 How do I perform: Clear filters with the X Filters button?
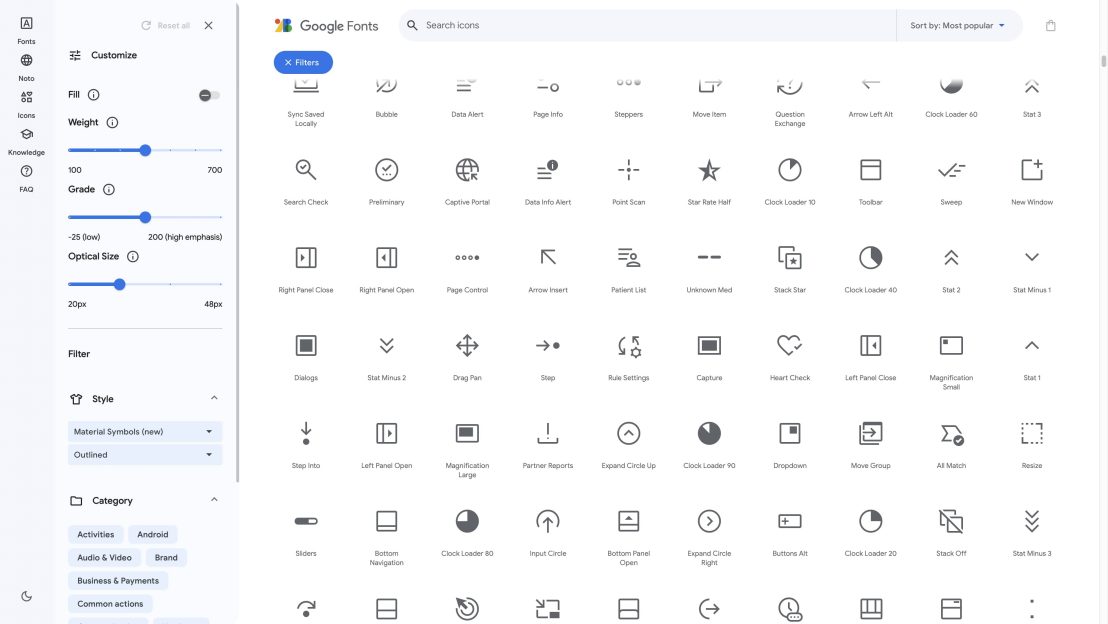pyautogui.click(x=301, y=61)
